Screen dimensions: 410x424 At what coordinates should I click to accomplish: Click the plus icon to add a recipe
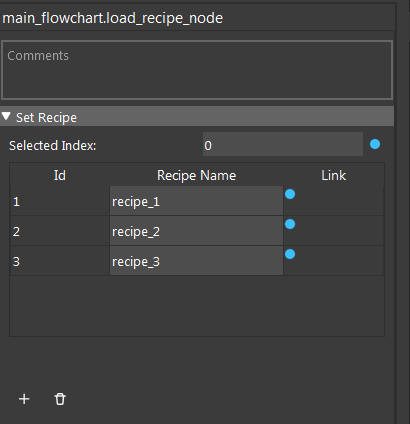[x=24, y=399]
